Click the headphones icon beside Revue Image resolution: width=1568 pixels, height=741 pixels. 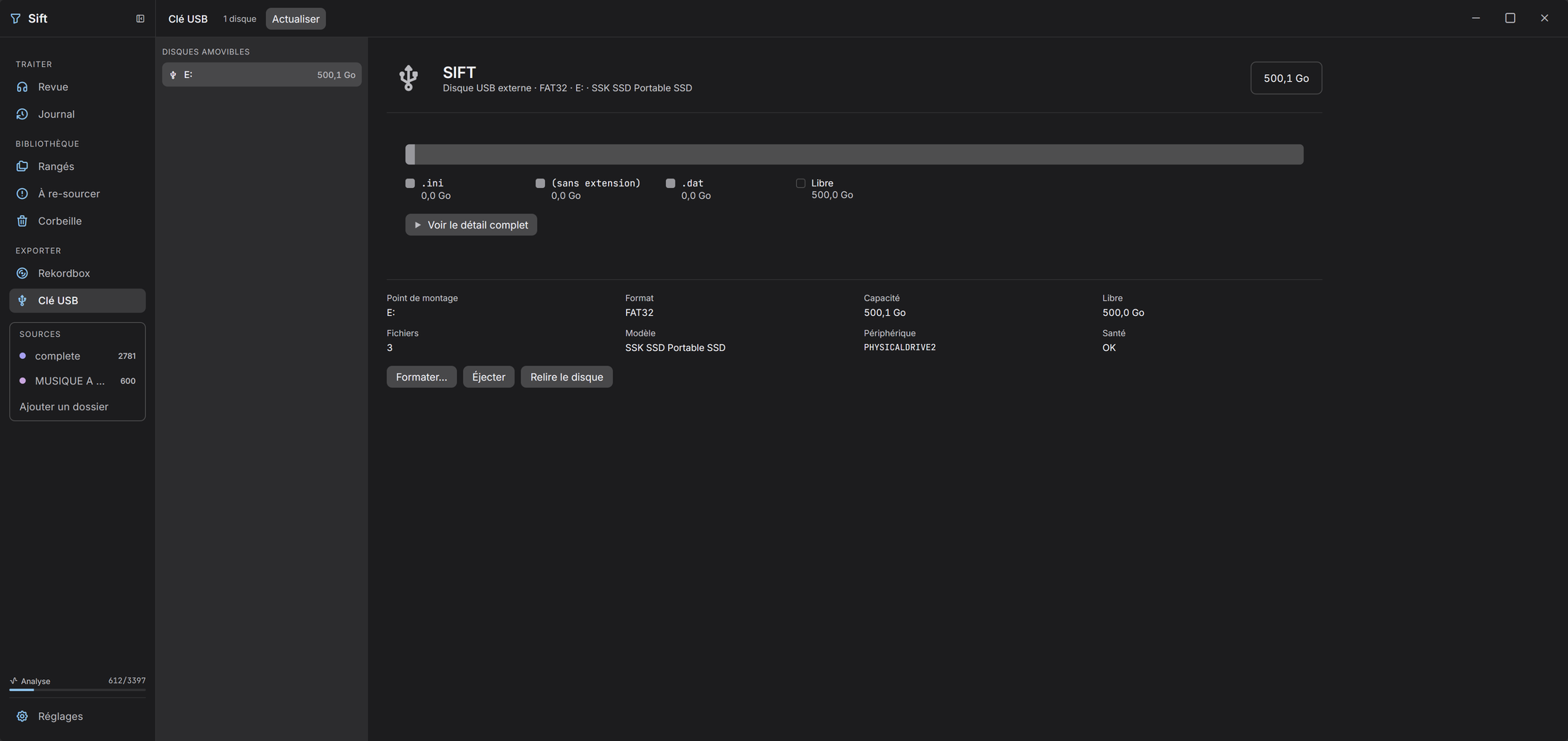(23, 87)
